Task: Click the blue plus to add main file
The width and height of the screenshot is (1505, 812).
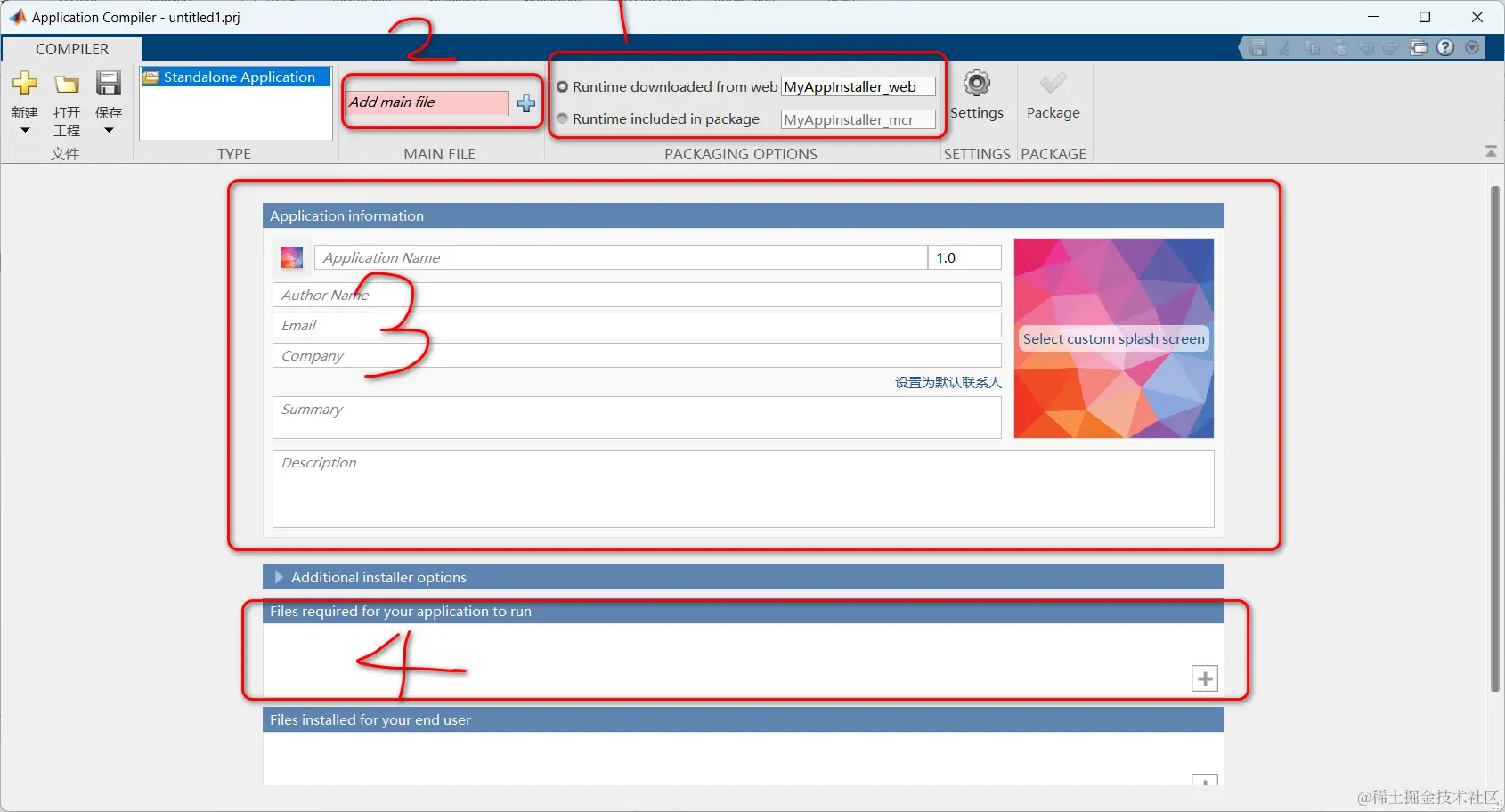Action: [526, 103]
